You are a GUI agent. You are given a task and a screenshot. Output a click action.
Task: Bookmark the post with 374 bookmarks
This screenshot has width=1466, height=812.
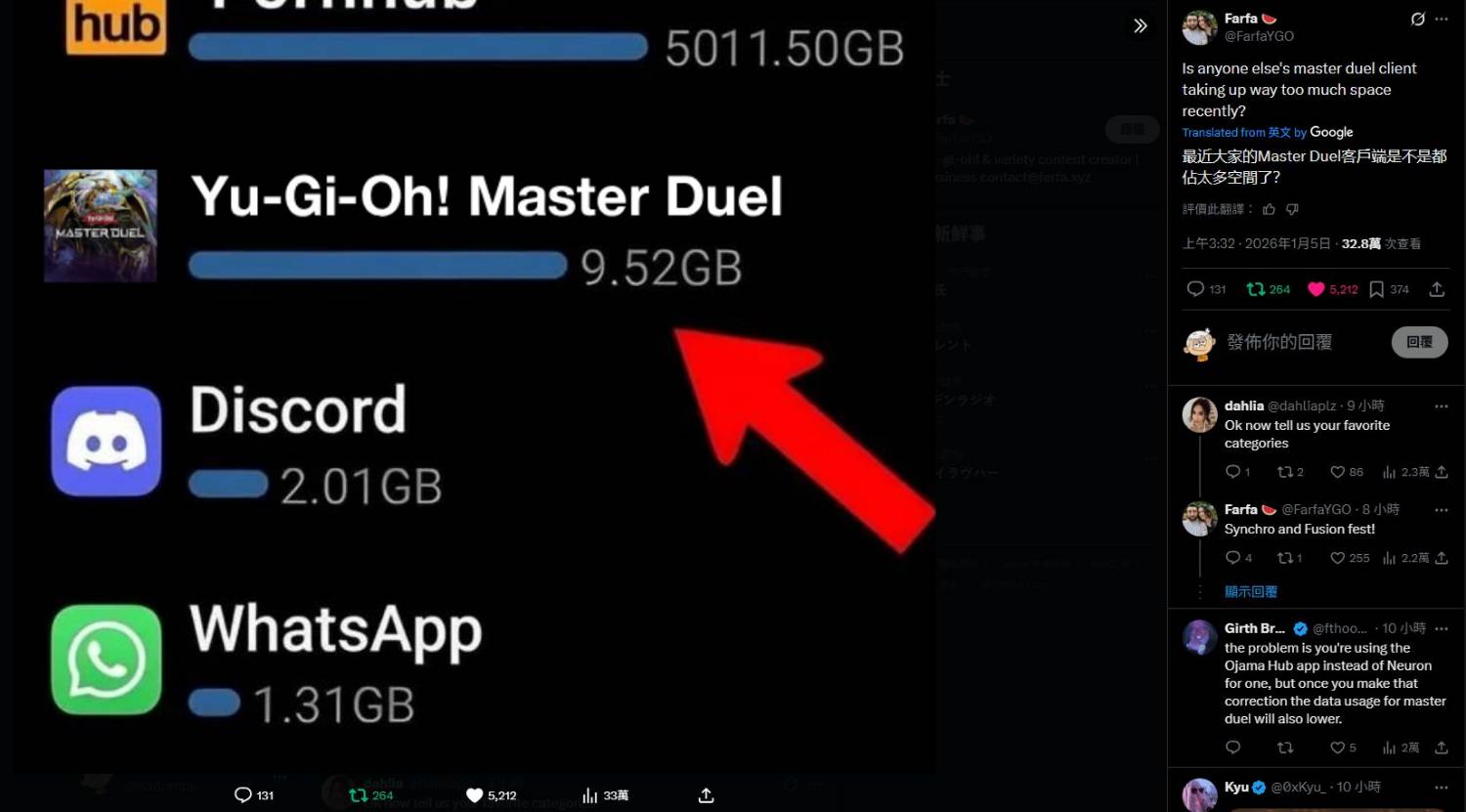tap(1376, 289)
